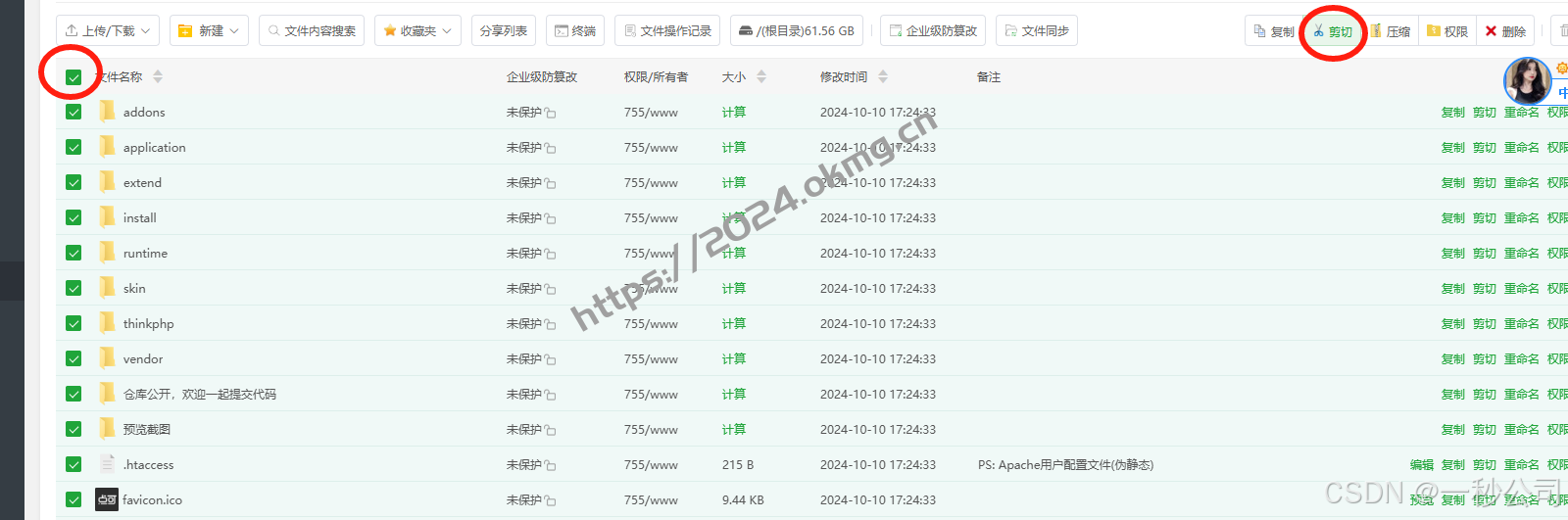The height and width of the screenshot is (520, 1568).
Task: Open the thinkphp folder icon
Action: [x=107, y=323]
